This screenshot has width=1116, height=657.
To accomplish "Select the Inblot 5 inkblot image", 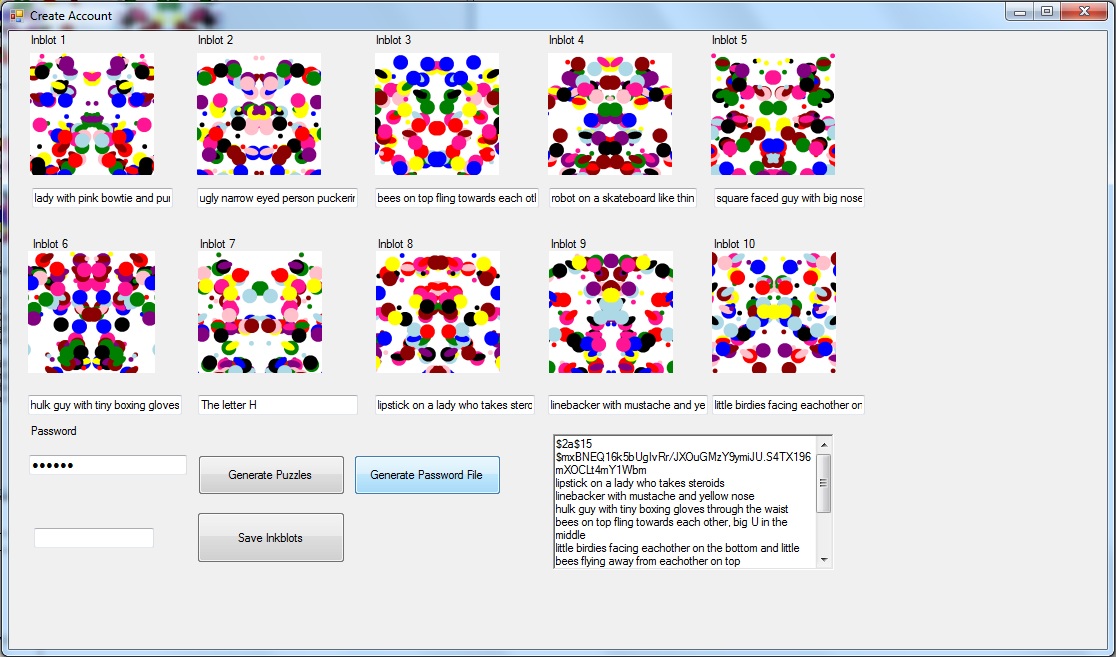I will [773, 114].
